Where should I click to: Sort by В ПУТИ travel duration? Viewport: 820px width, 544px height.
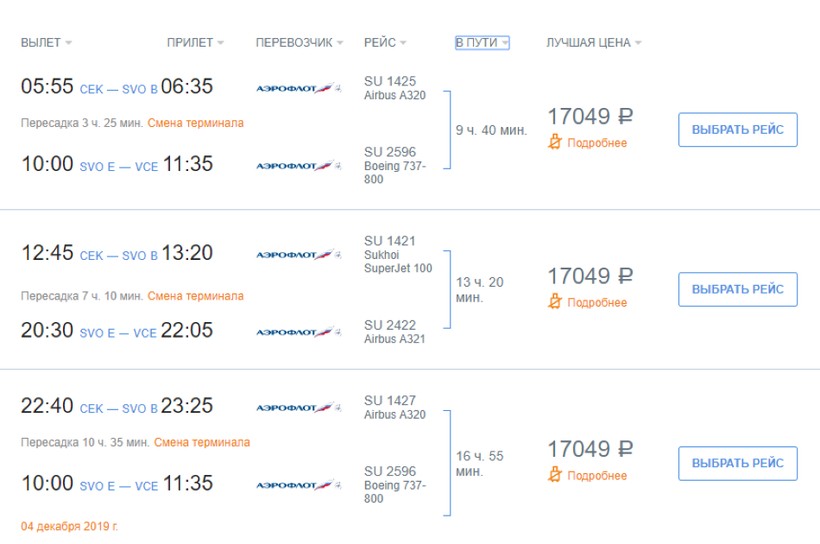482,43
